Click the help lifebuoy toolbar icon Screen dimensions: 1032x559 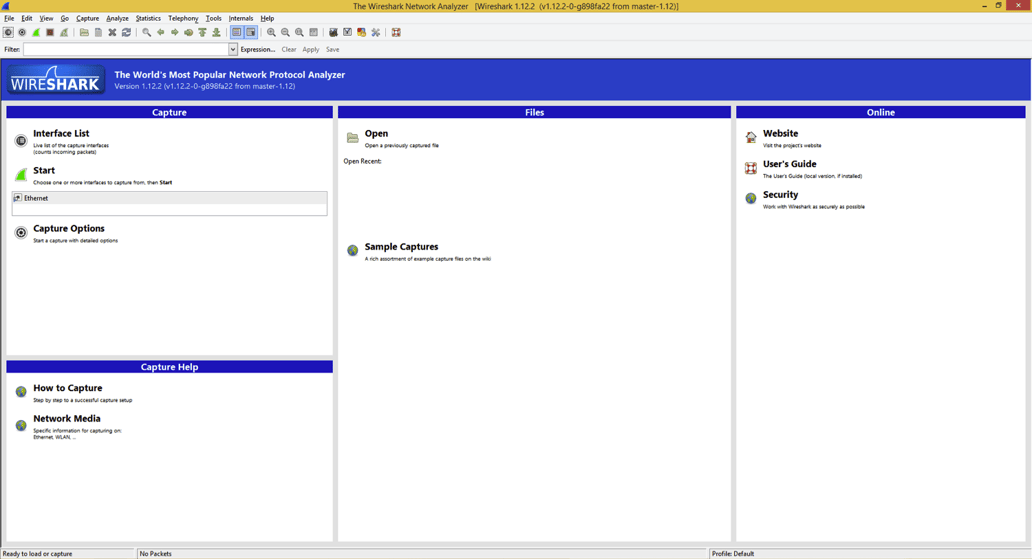coord(396,32)
